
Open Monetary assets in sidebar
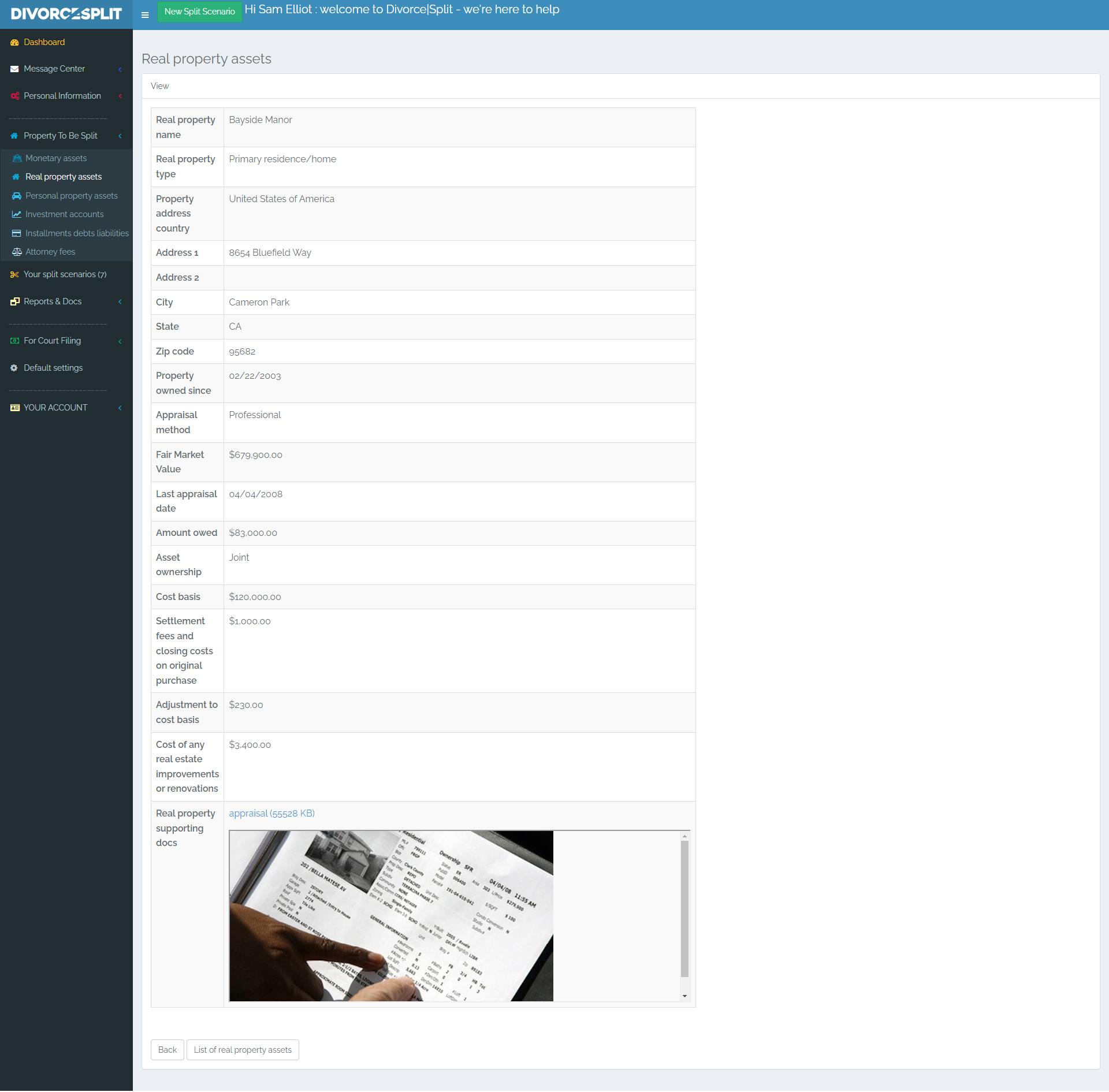[x=56, y=158]
